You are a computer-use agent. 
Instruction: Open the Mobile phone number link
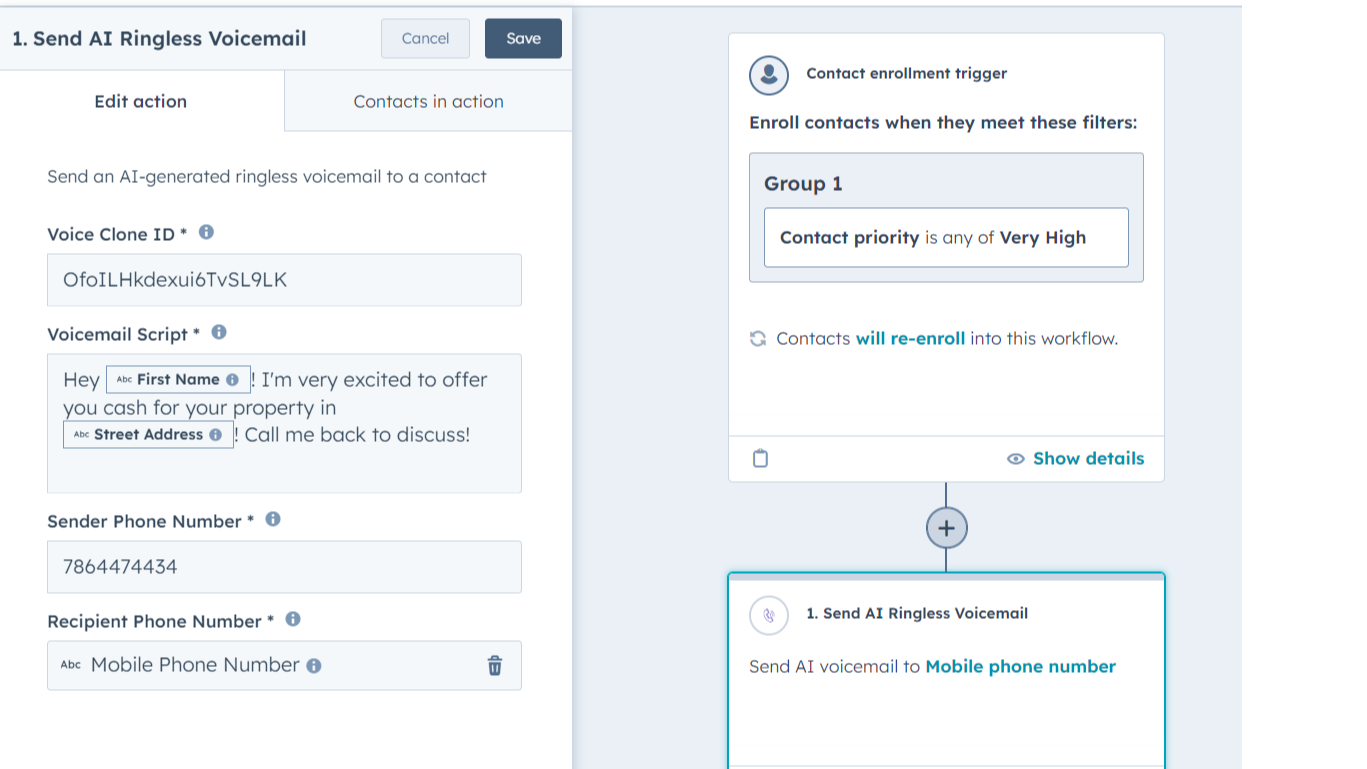pos(1020,667)
